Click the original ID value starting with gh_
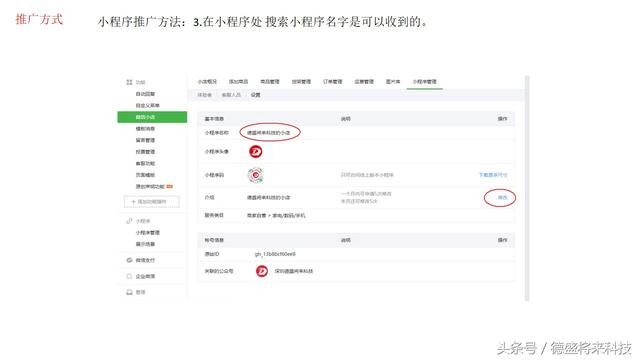 [x=275, y=254]
